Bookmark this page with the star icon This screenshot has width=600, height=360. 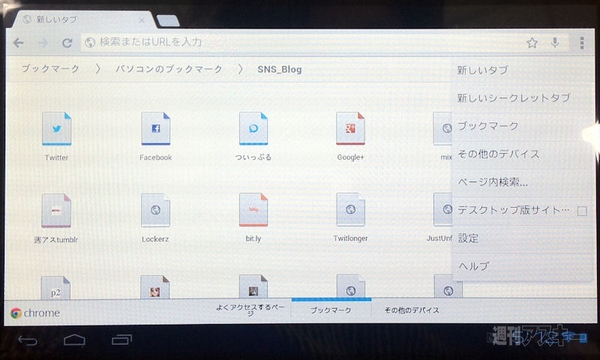point(532,43)
